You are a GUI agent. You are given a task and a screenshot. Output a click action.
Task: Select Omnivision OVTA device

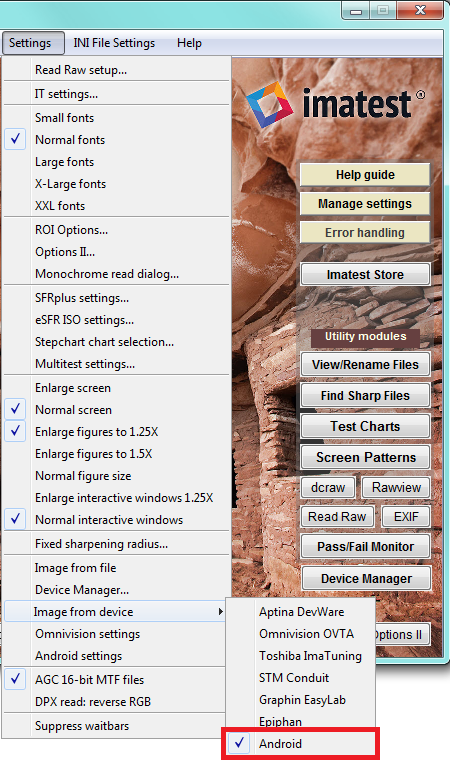[x=301, y=633]
